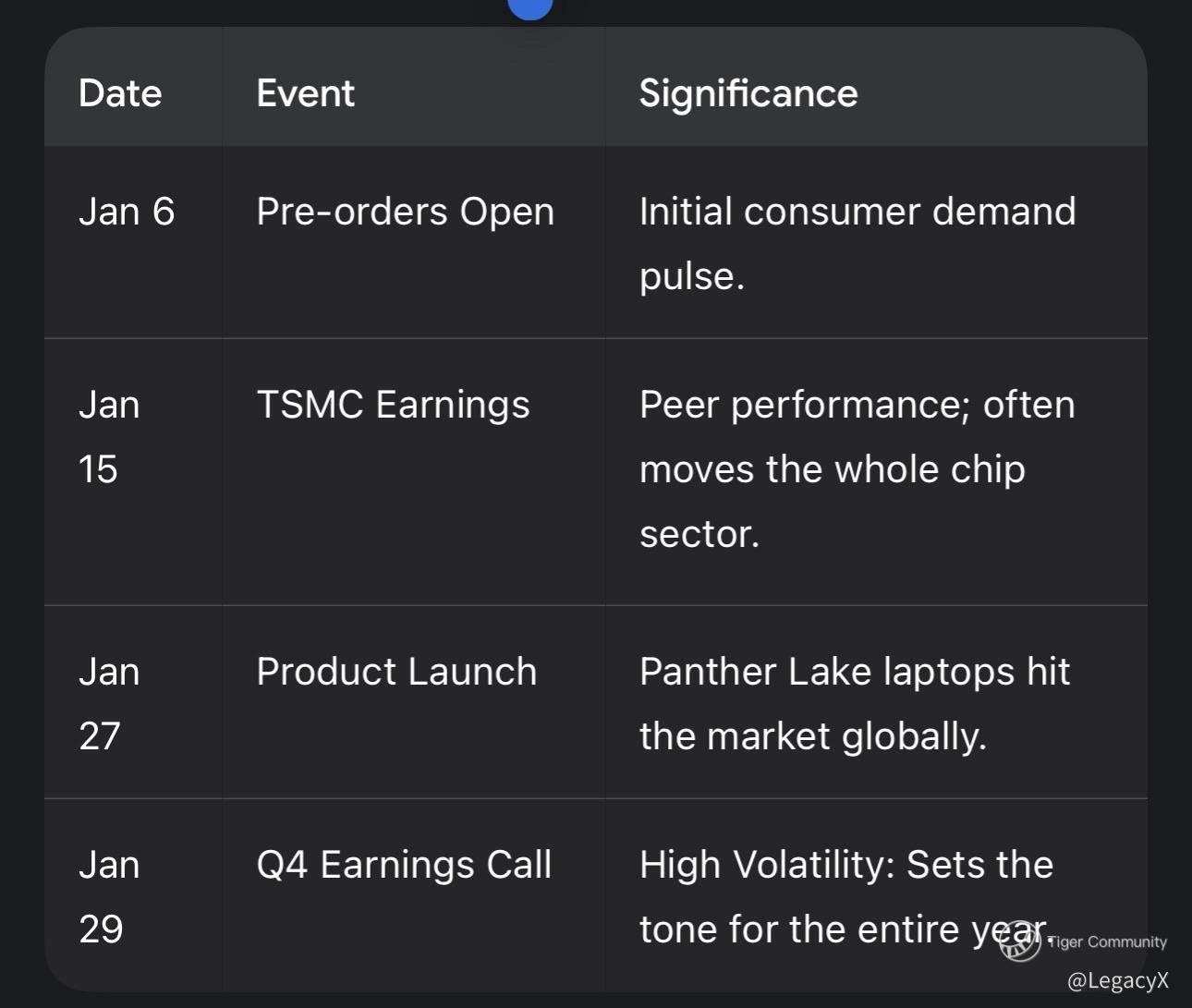This screenshot has width=1192, height=1008.
Task: Select the Jan 6 date cell
Action: tap(127, 212)
